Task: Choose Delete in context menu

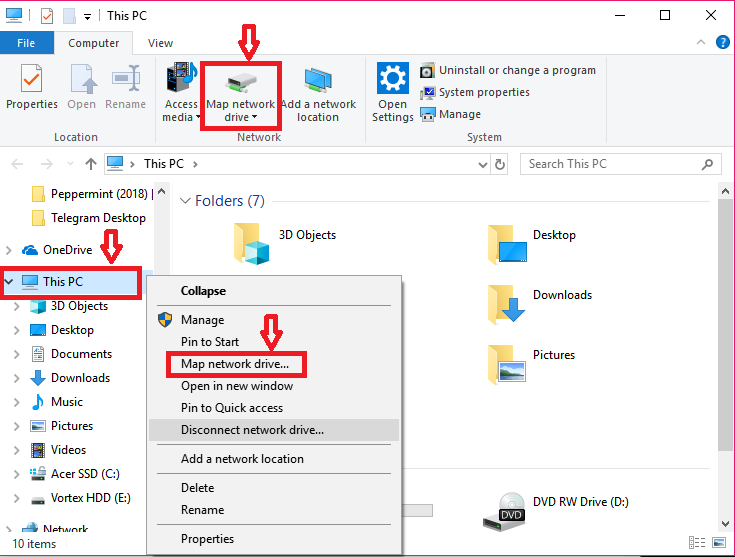Action: pyautogui.click(x=274, y=488)
